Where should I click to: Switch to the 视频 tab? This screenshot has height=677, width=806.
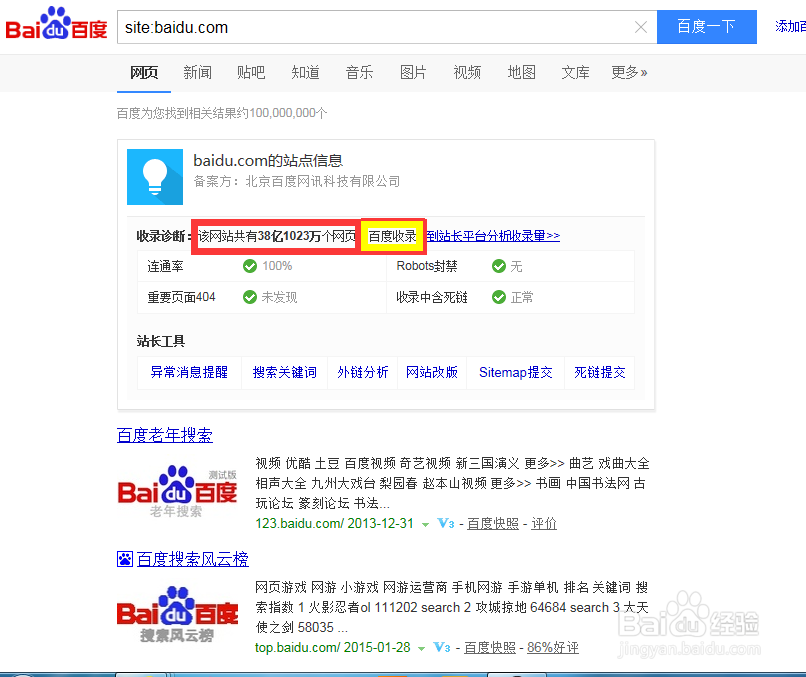(x=467, y=72)
